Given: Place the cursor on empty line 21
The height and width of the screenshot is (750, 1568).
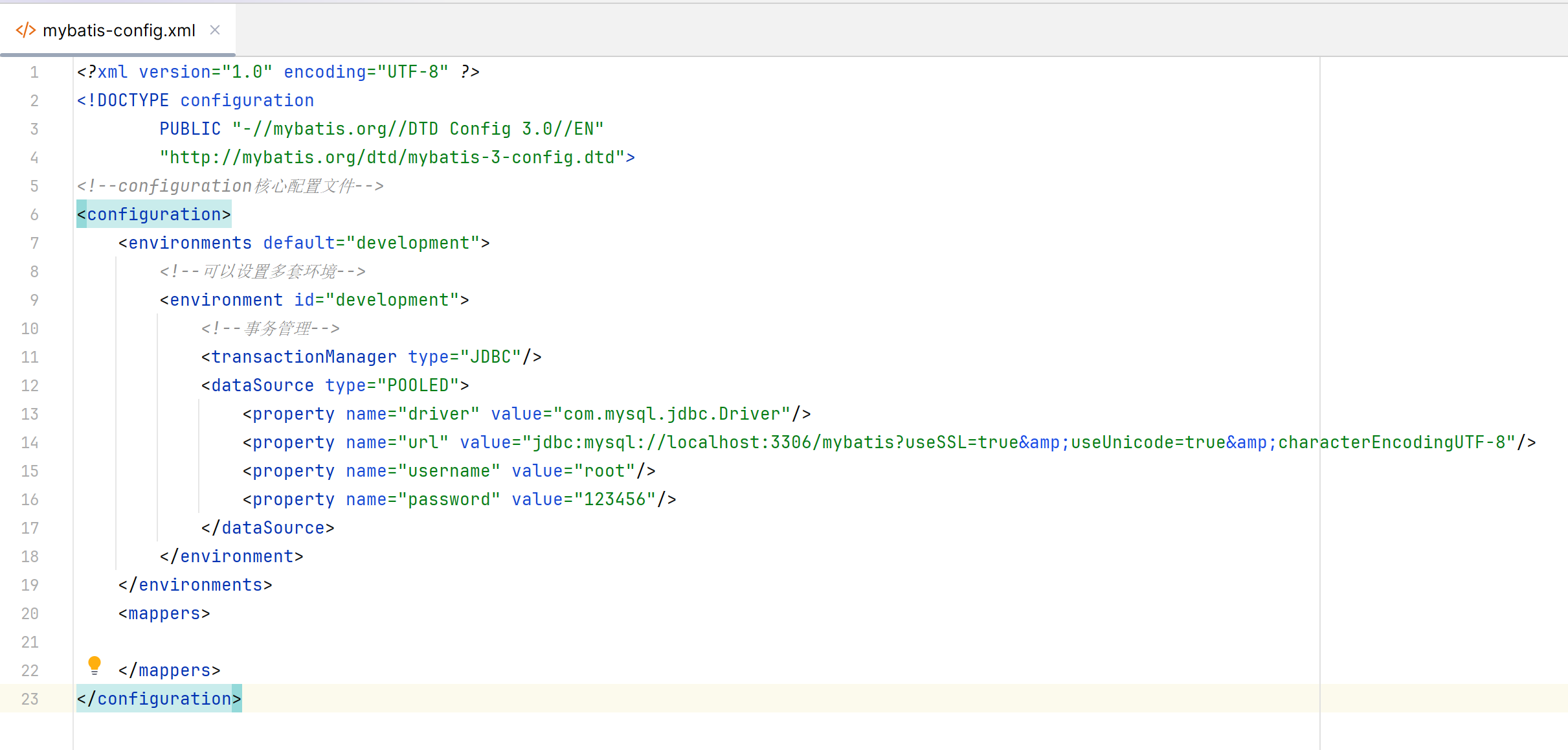Looking at the screenshot, I should (388, 642).
